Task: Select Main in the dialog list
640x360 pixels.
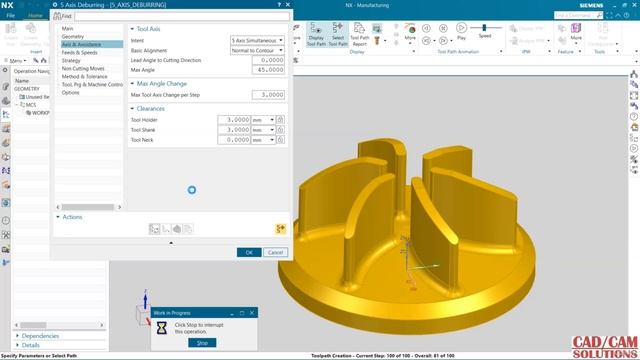Action: click(67, 28)
